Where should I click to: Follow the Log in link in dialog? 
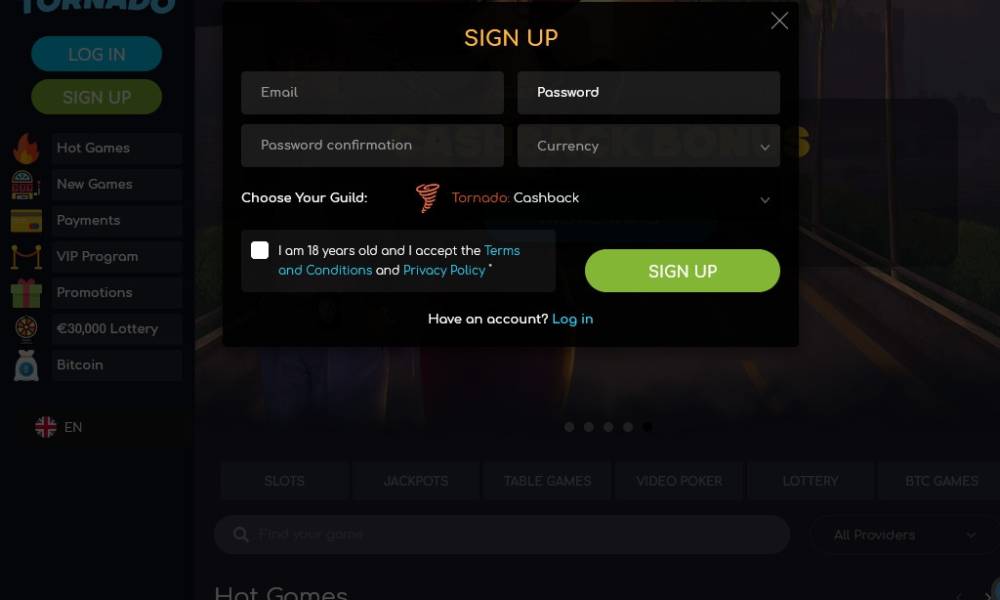[573, 319]
